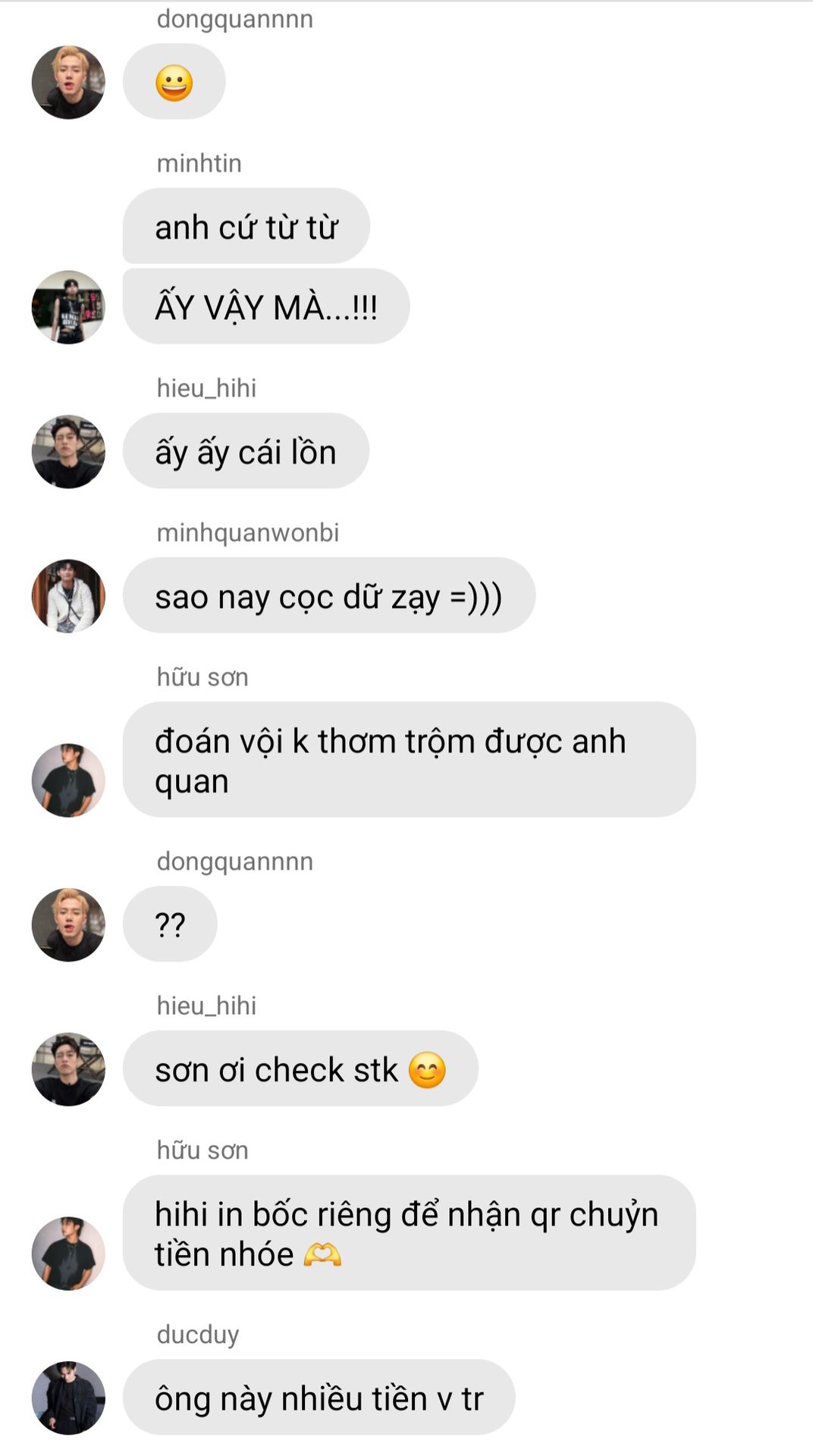Viewport: 813px width, 1456px height.
Task: Open avatar next to 'sơn ơi check stk'
Action: 68,1069
